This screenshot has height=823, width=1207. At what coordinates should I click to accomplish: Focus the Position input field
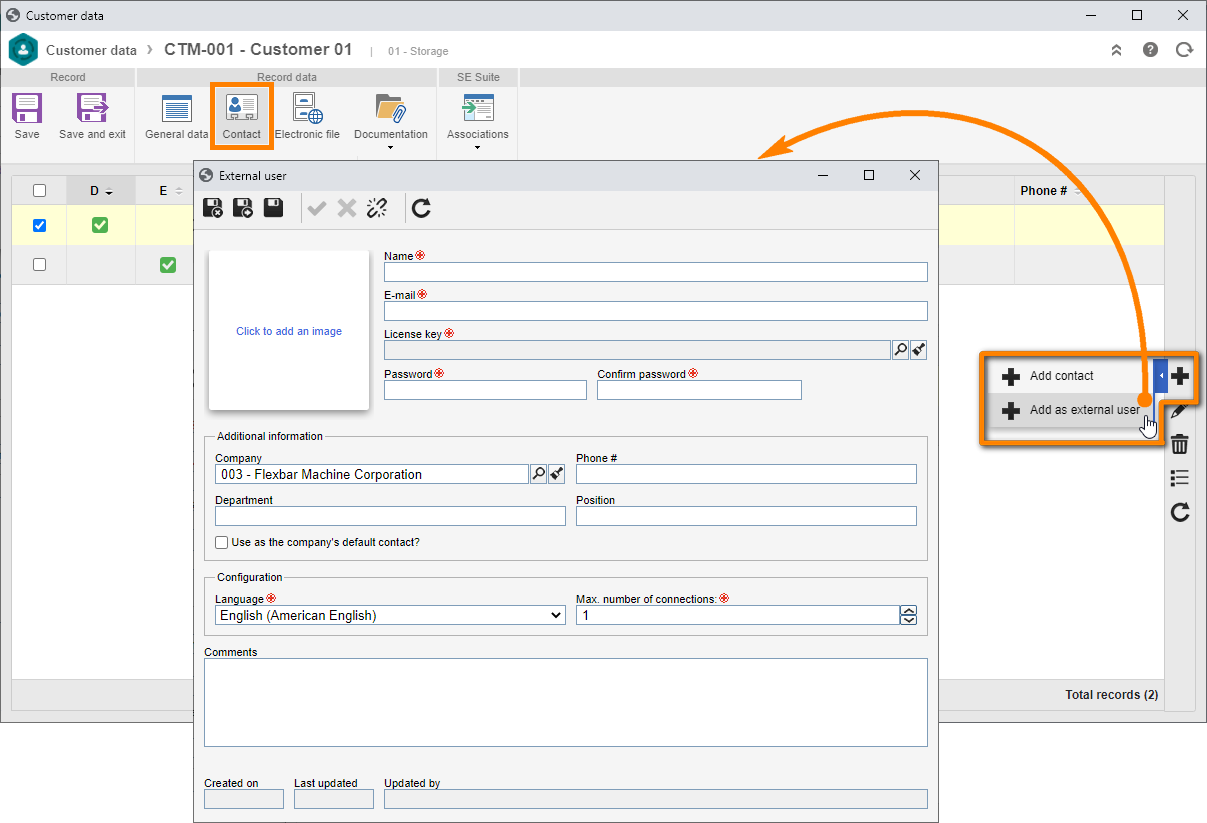[746, 516]
